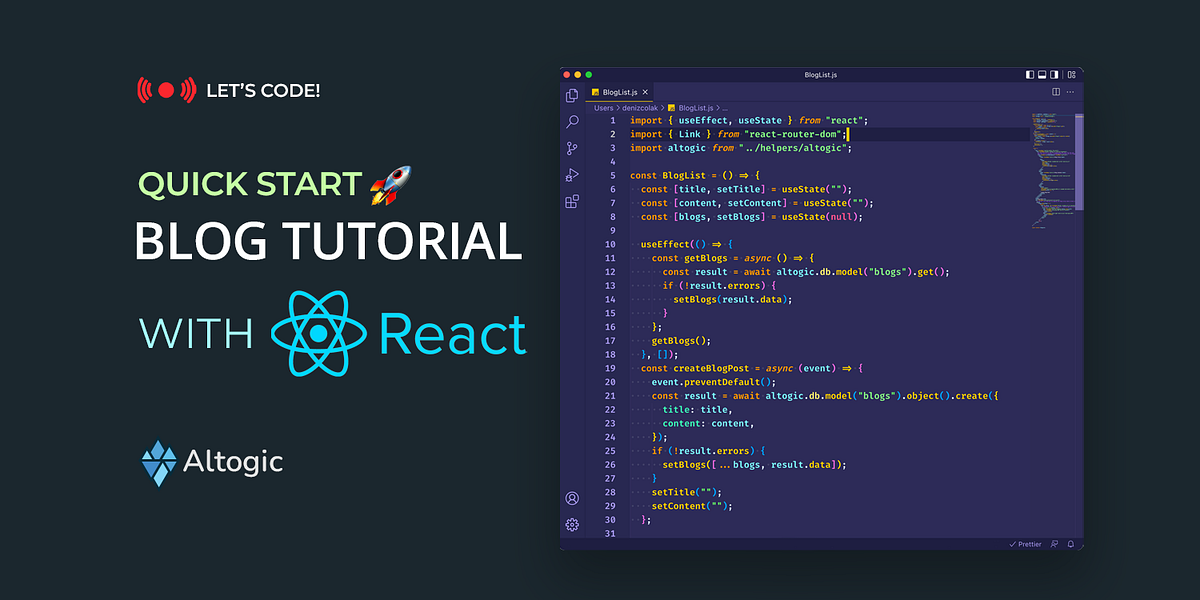Open the Search view in activity bar

click(x=572, y=122)
